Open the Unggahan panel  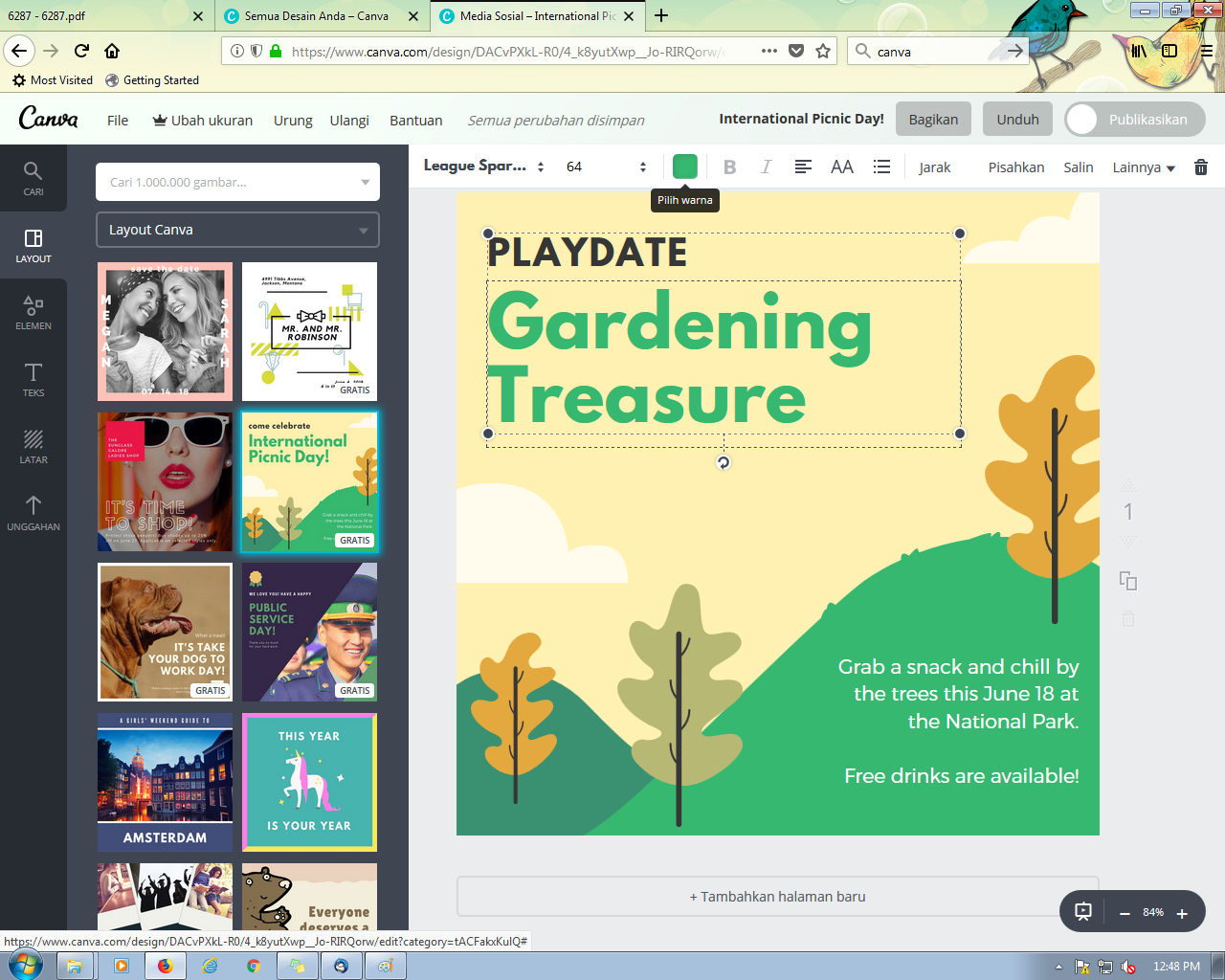pyautogui.click(x=33, y=509)
